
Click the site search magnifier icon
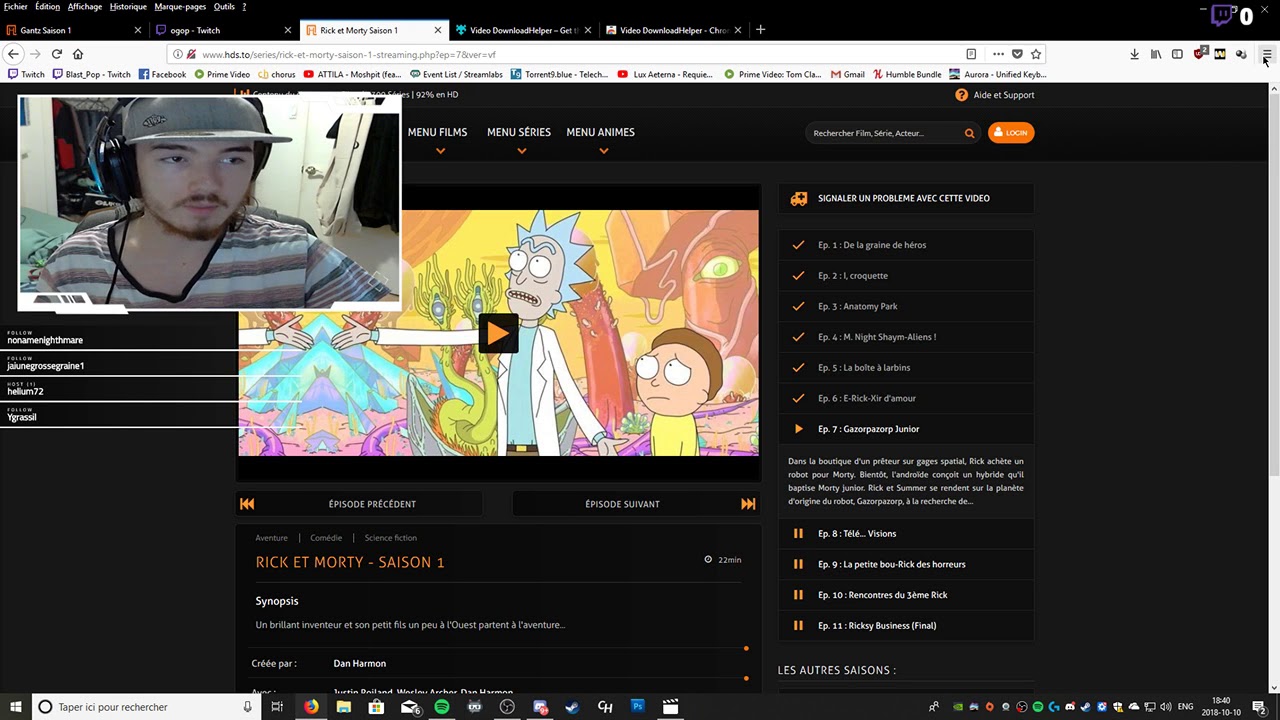pyautogui.click(x=969, y=133)
